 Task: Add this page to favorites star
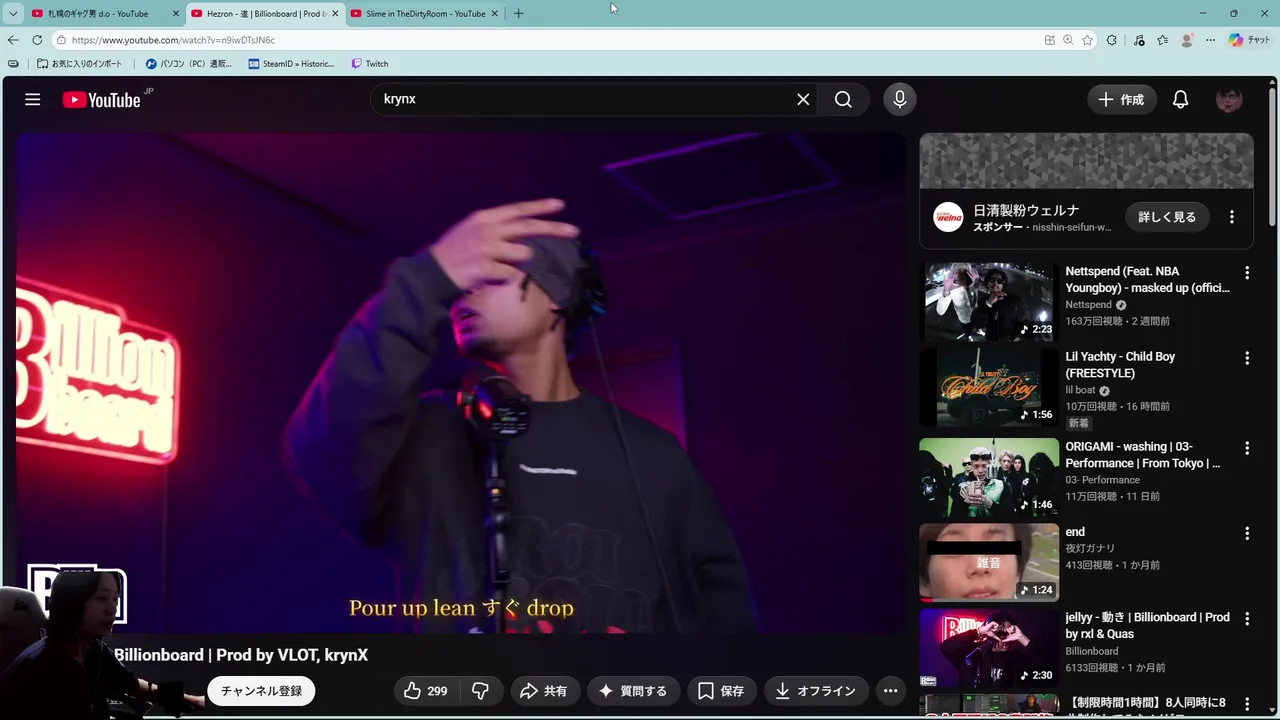point(1087,40)
